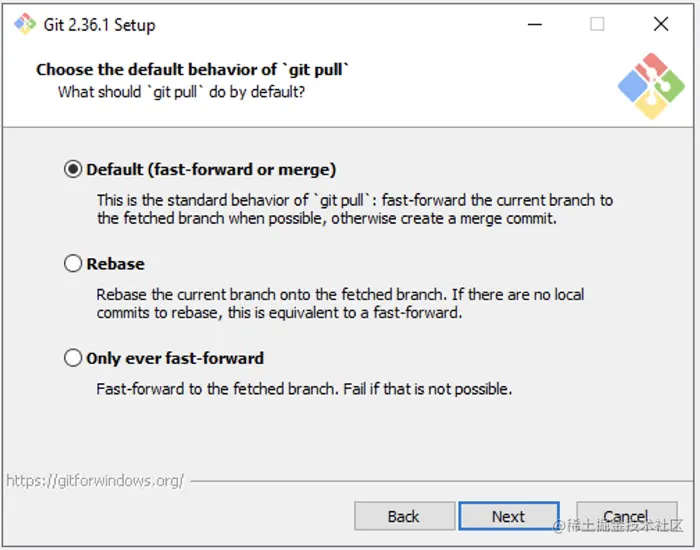Go back with the Back button

coord(403,516)
